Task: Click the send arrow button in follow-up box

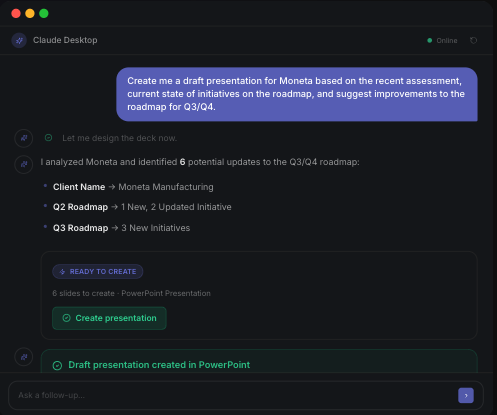Action: [x=466, y=395]
